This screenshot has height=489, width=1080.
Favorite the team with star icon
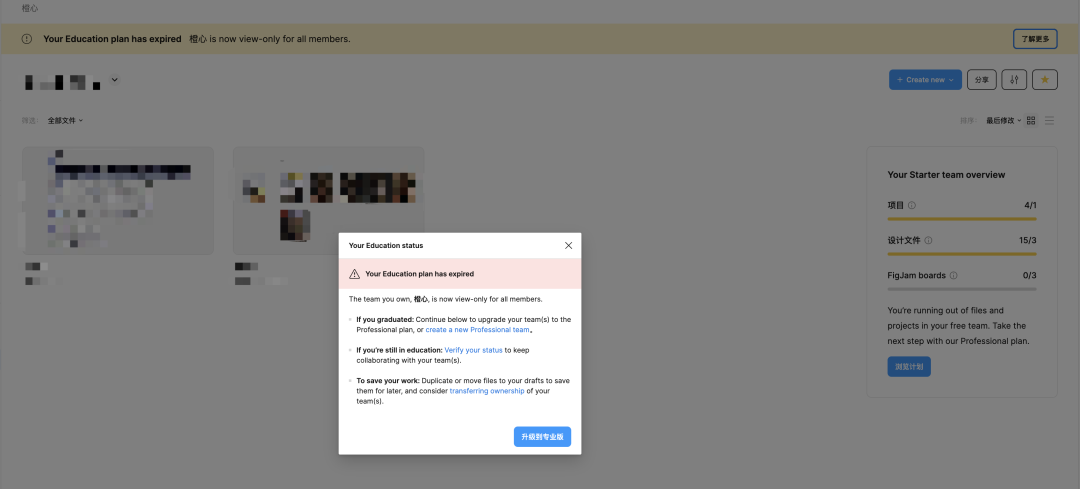click(x=1045, y=80)
